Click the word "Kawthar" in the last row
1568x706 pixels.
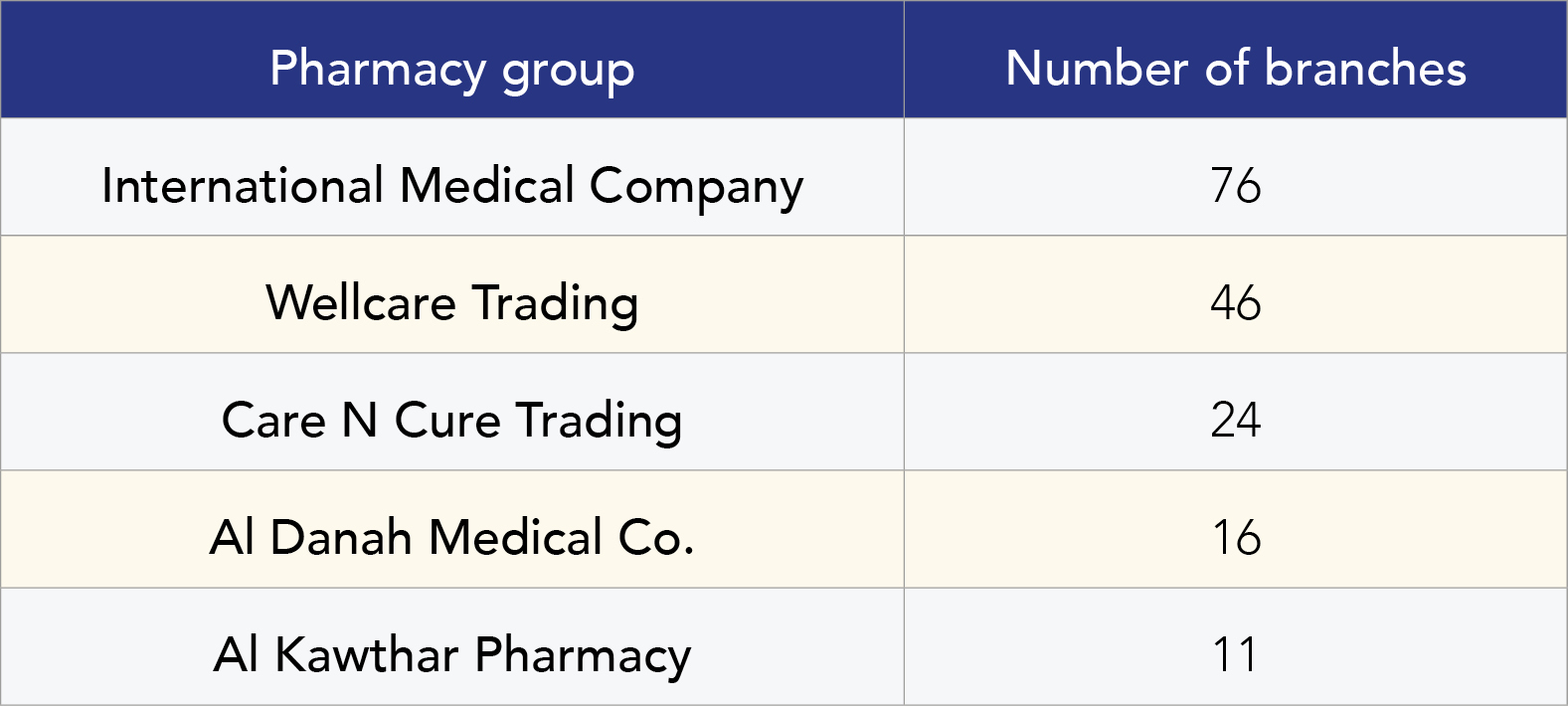click(x=366, y=654)
